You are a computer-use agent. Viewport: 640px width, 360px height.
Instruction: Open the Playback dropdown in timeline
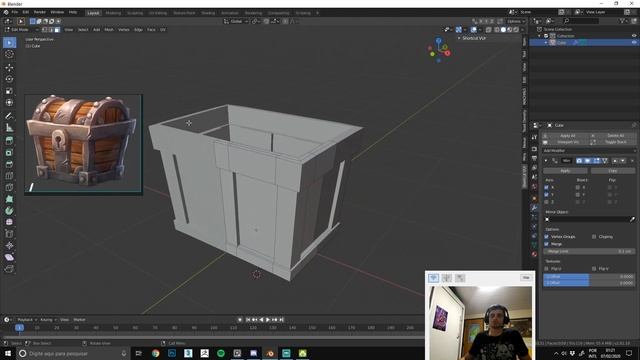(x=27, y=320)
